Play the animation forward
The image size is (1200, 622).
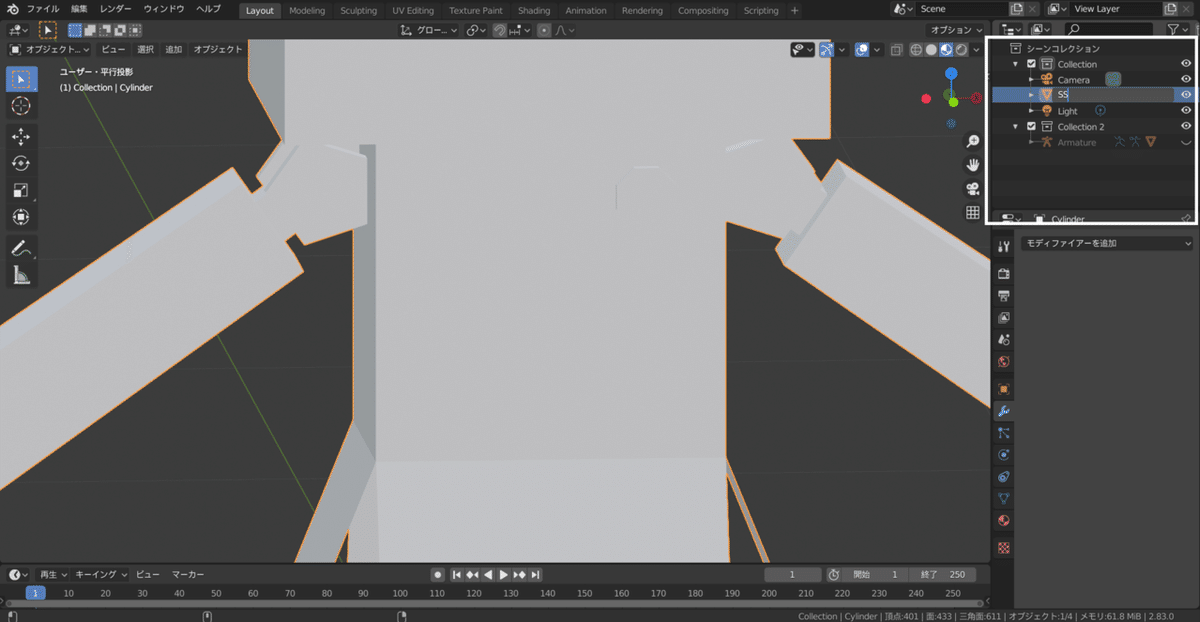[x=504, y=575]
